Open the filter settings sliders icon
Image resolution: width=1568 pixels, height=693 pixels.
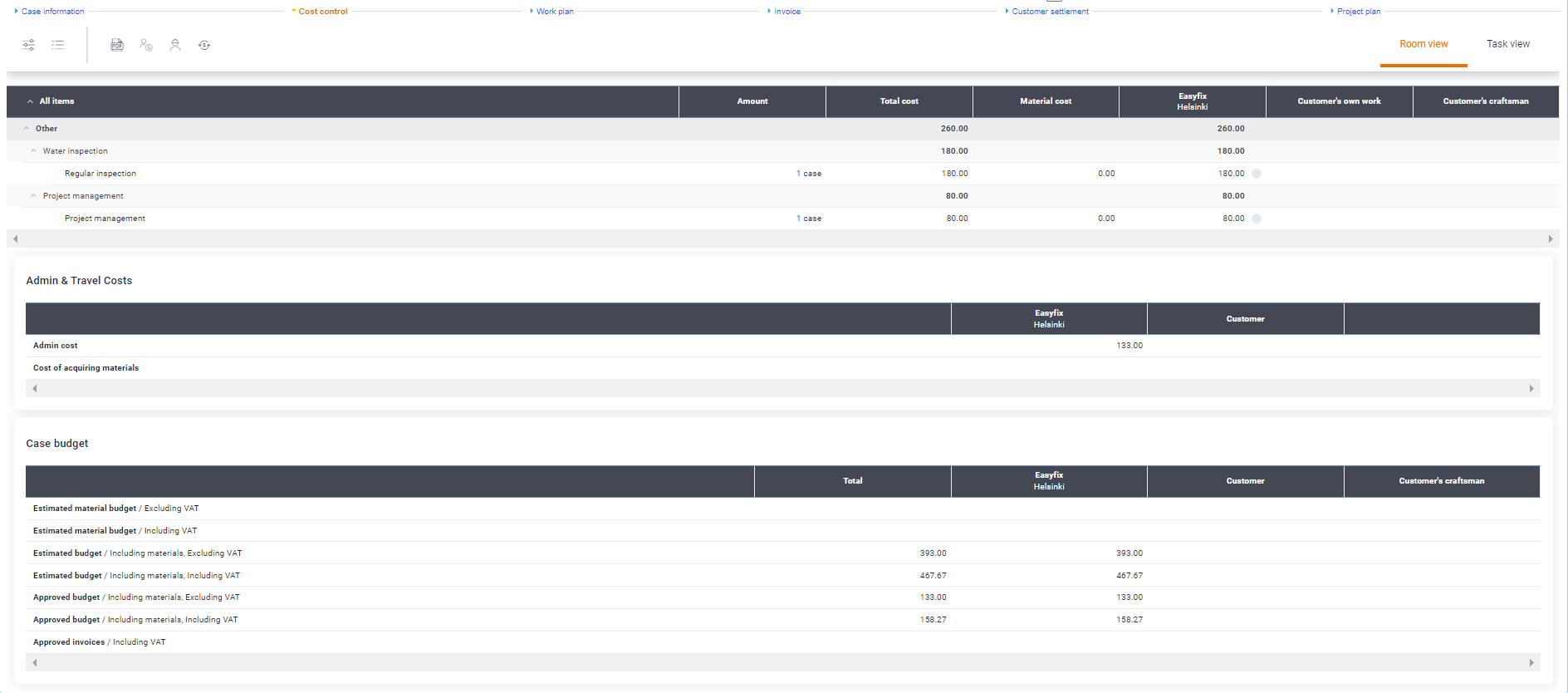click(x=28, y=45)
